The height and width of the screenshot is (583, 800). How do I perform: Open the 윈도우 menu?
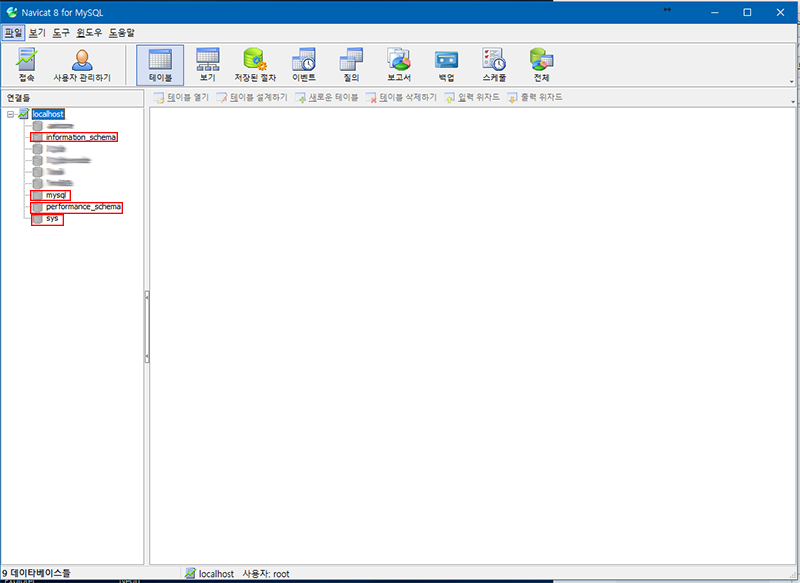click(x=89, y=33)
